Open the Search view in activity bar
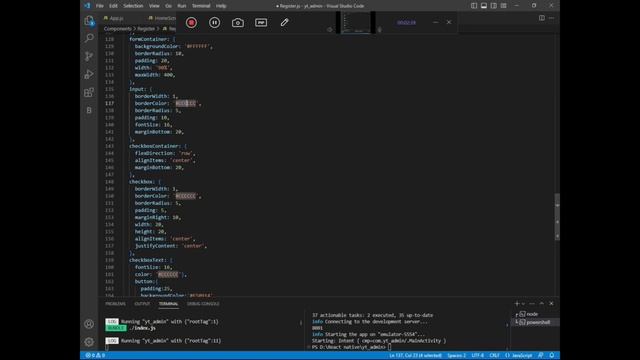Screen dimensions: 640x360 [89, 38]
